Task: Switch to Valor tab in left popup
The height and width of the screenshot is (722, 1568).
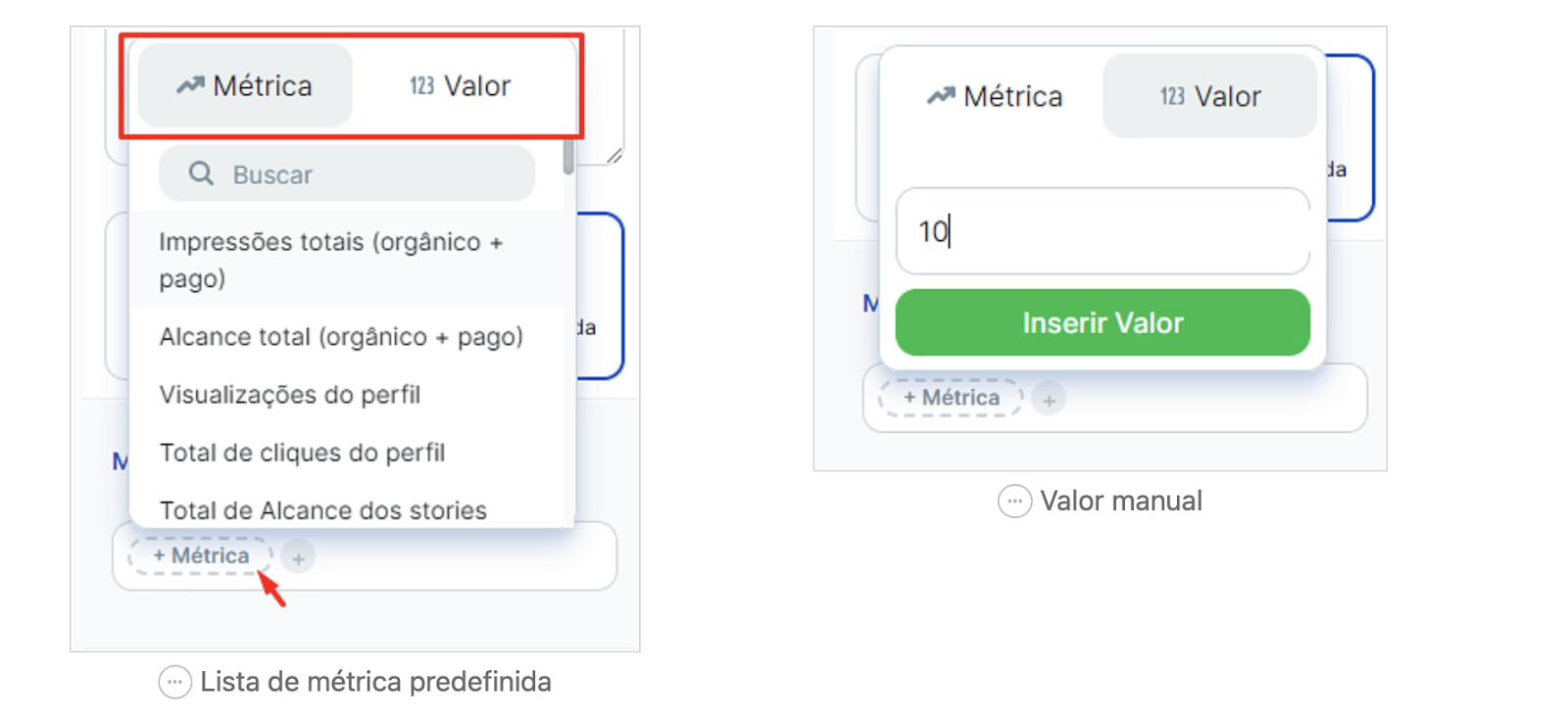Action: [460, 86]
